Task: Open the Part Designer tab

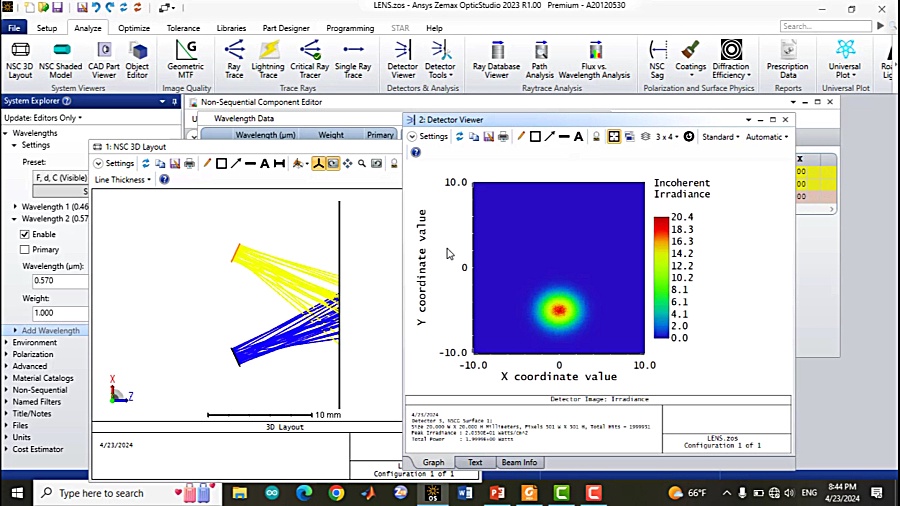Action: pyautogui.click(x=286, y=28)
